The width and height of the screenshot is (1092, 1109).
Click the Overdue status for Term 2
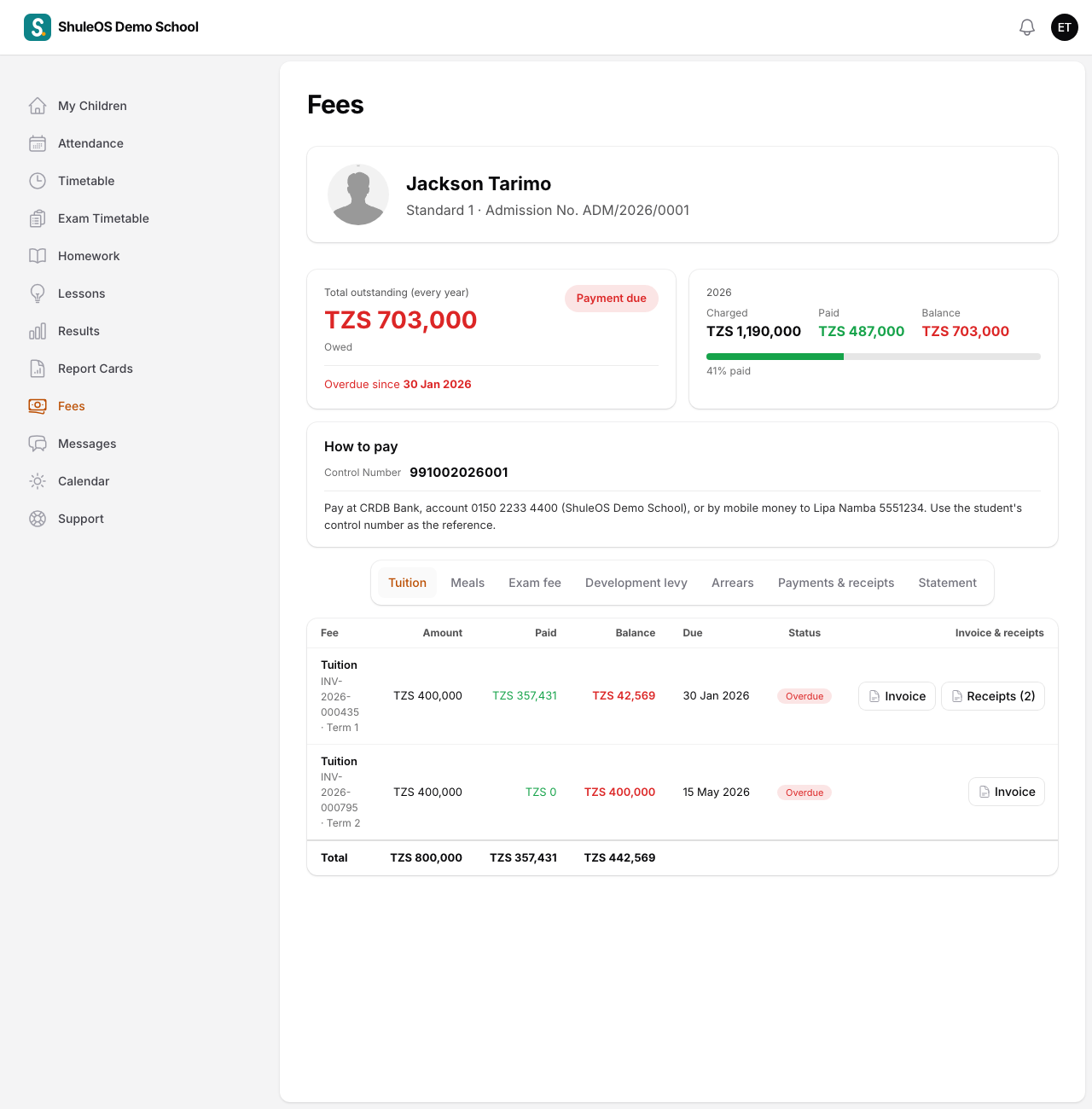point(804,793)
